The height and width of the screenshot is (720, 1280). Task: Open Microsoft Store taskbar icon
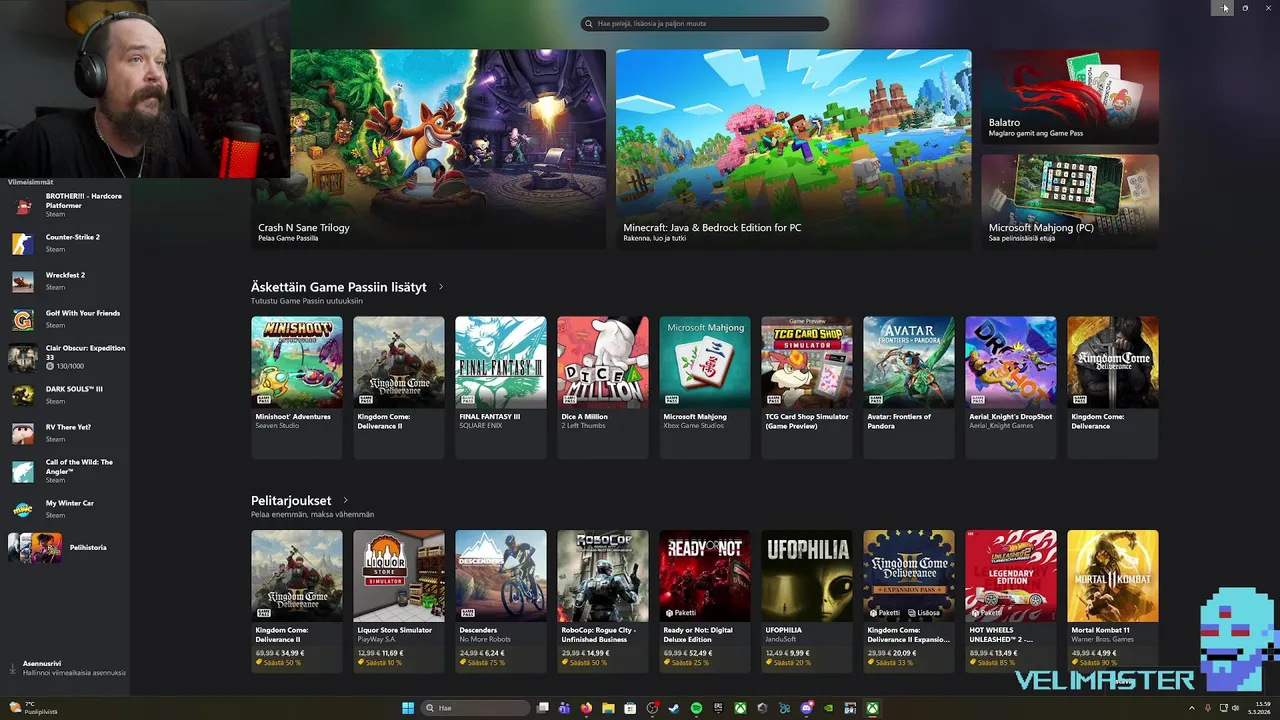(630, 708)
